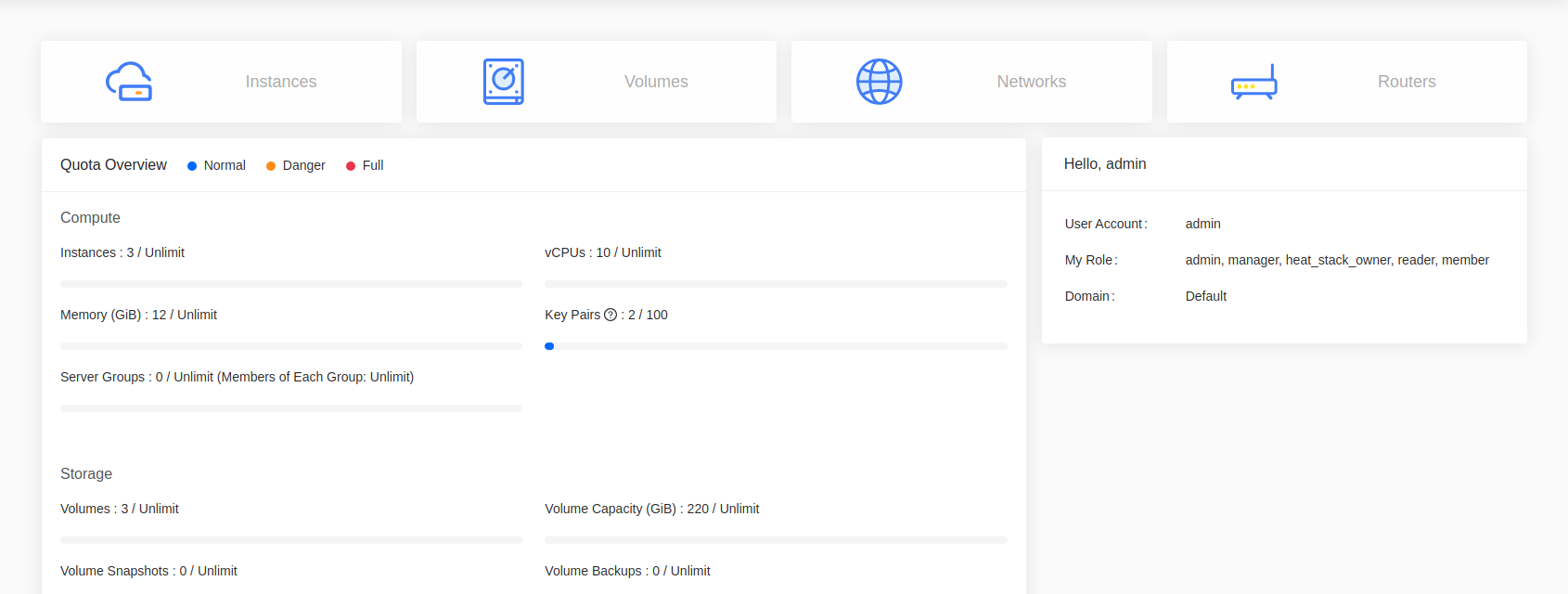Click the vCPUs quota progress bar

[x=776, y=284]
